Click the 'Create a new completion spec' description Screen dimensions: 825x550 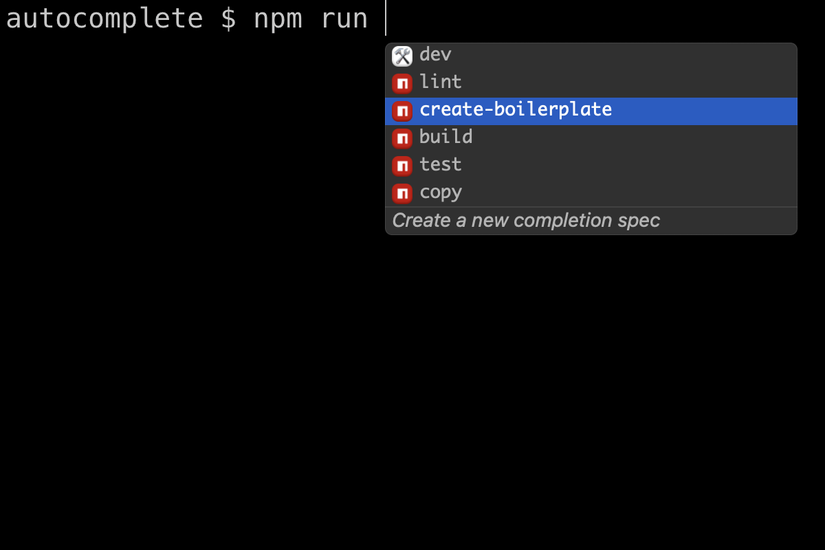tap(526, 220)
